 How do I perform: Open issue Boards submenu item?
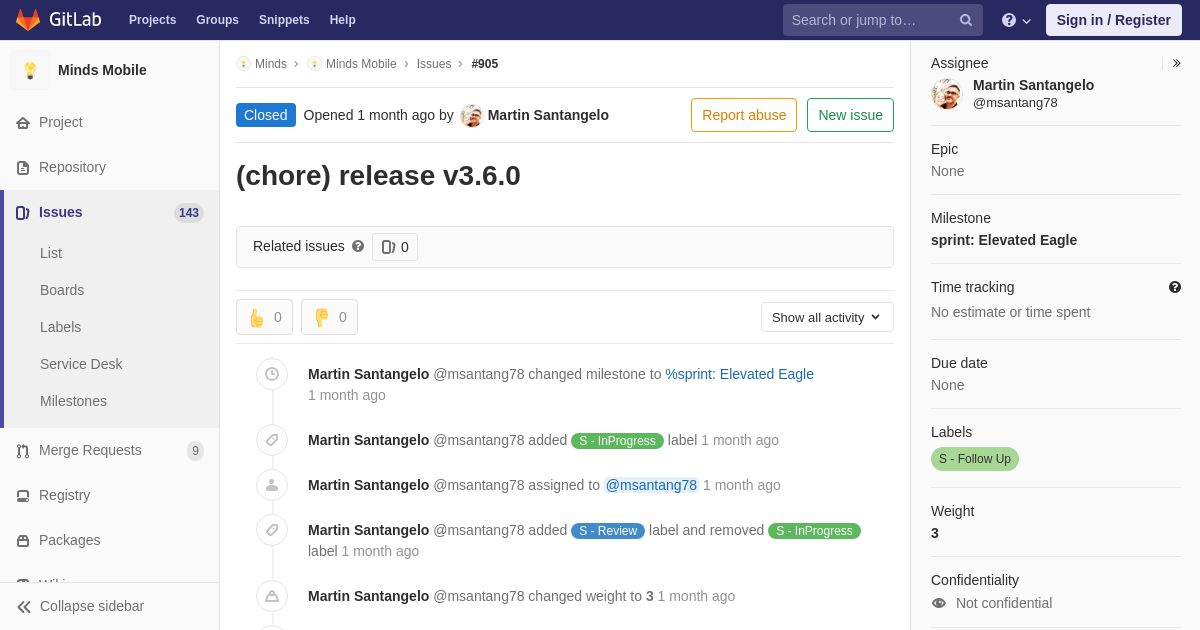click(x=62, y=290)
